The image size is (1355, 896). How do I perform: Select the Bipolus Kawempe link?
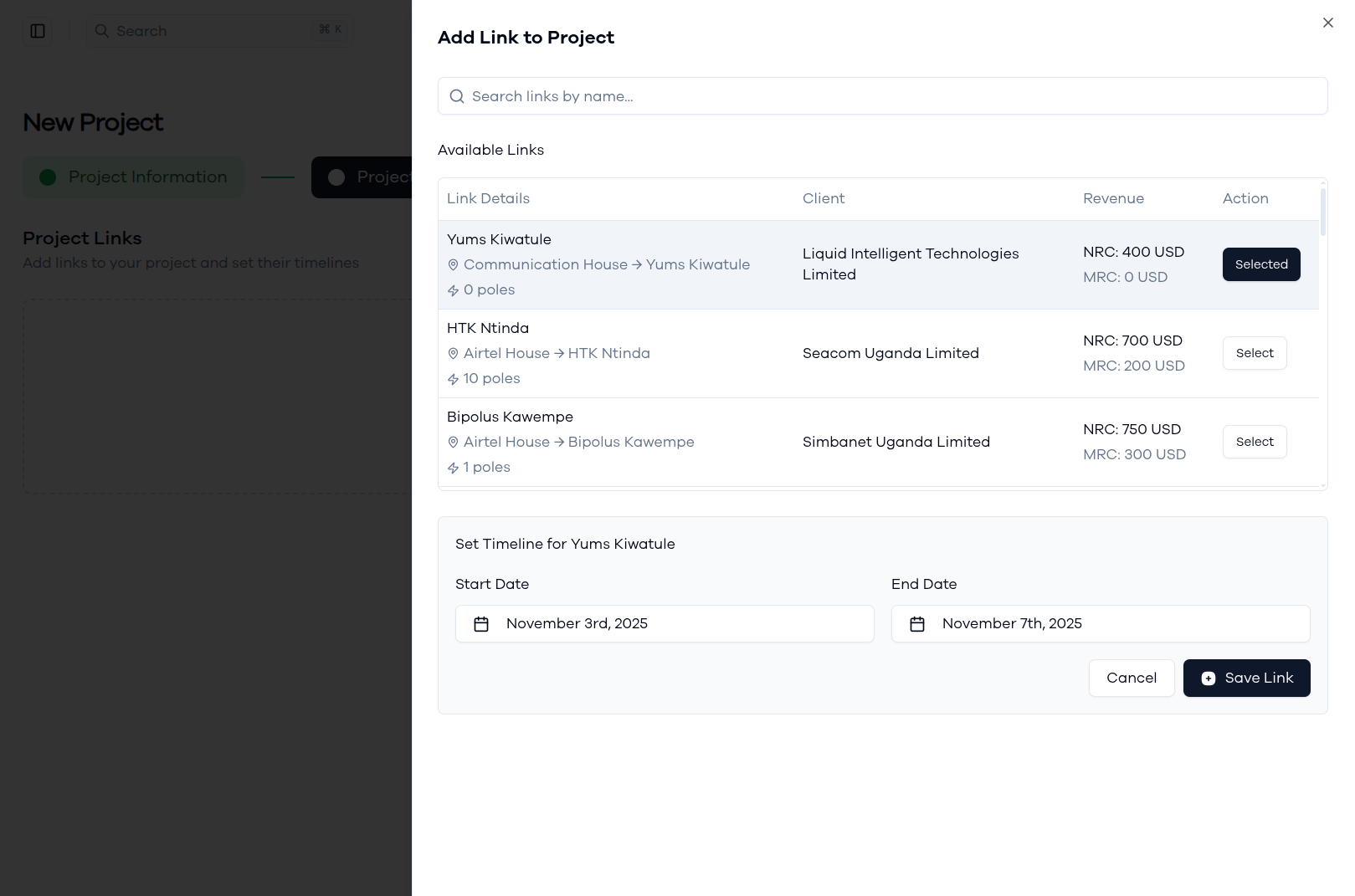pos(1255,442)
